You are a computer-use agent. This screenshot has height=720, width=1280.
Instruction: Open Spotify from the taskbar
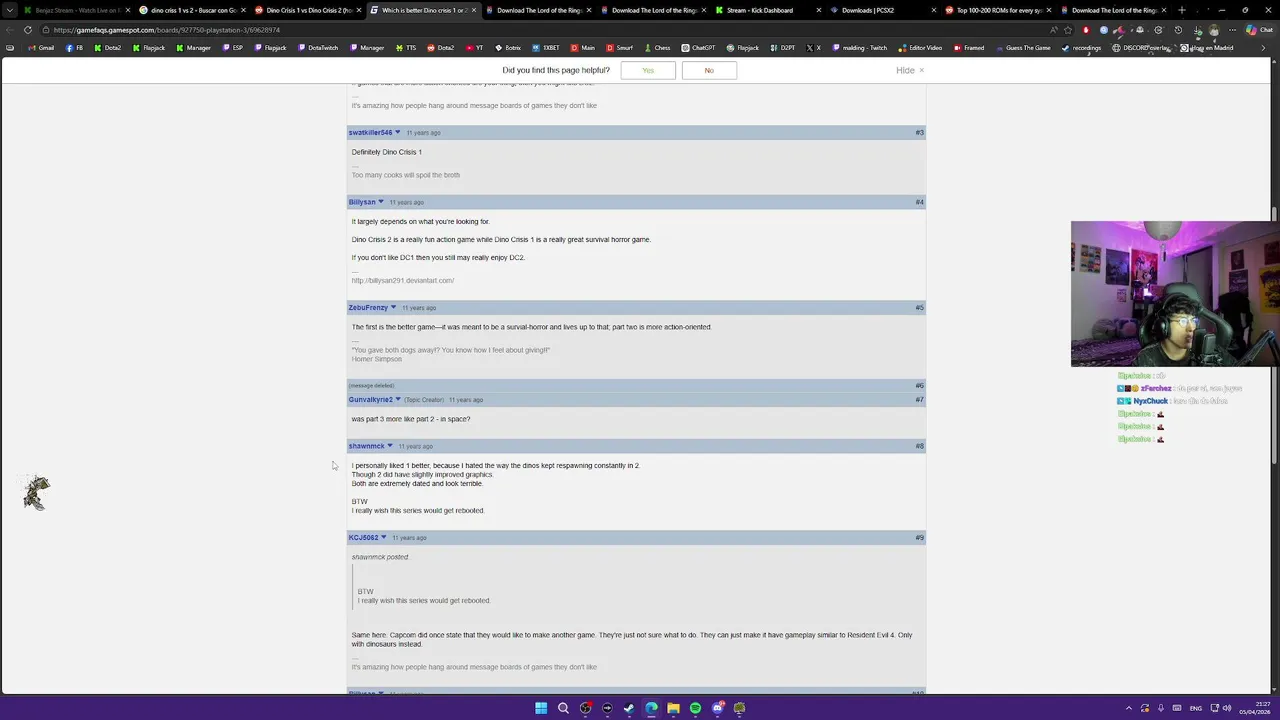point(695,708)
